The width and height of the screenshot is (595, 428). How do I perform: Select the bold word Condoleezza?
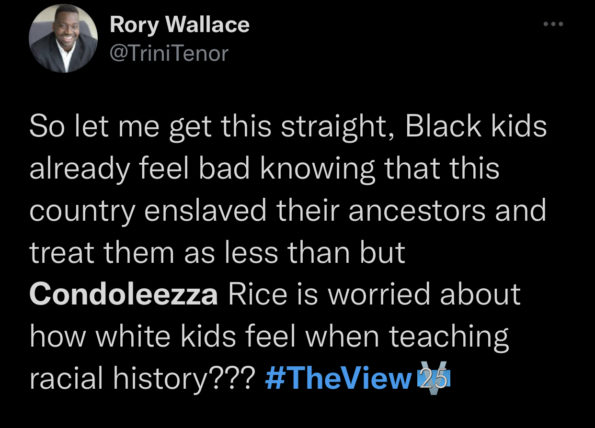pos(124,294)
